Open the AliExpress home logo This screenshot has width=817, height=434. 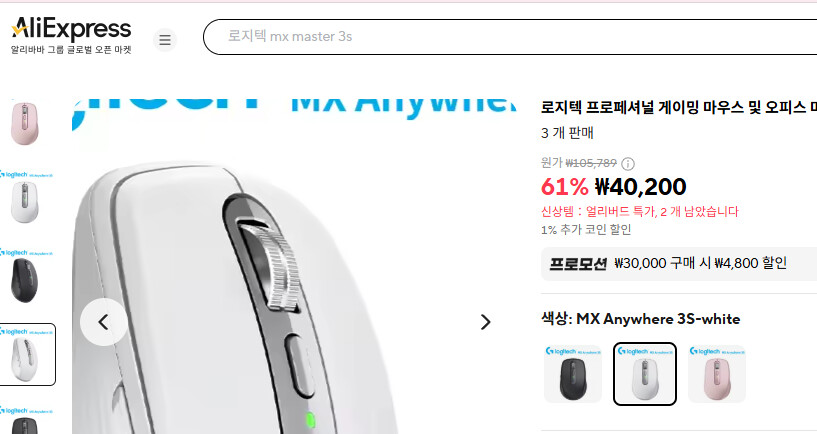(71, 35)
